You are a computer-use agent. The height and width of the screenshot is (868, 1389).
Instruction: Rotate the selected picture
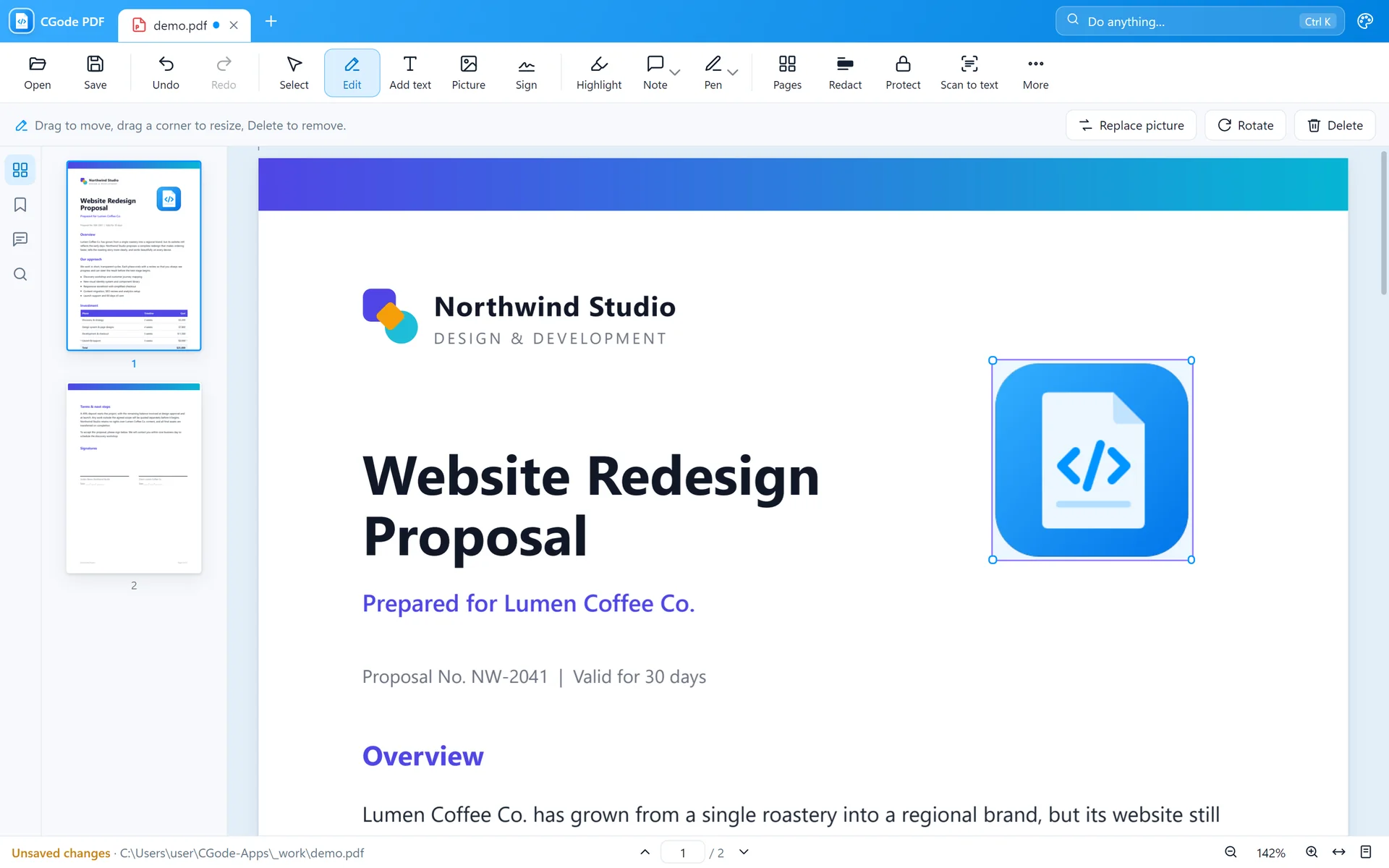tap(1245, 125)
